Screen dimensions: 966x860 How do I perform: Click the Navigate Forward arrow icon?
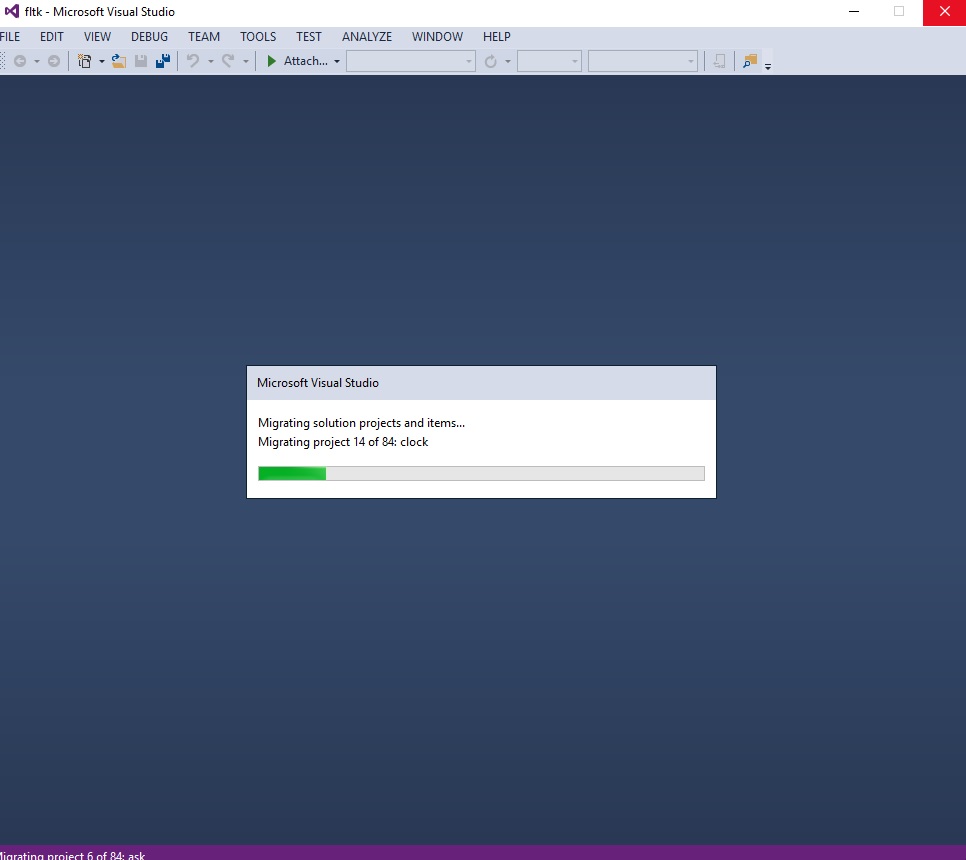54,61
